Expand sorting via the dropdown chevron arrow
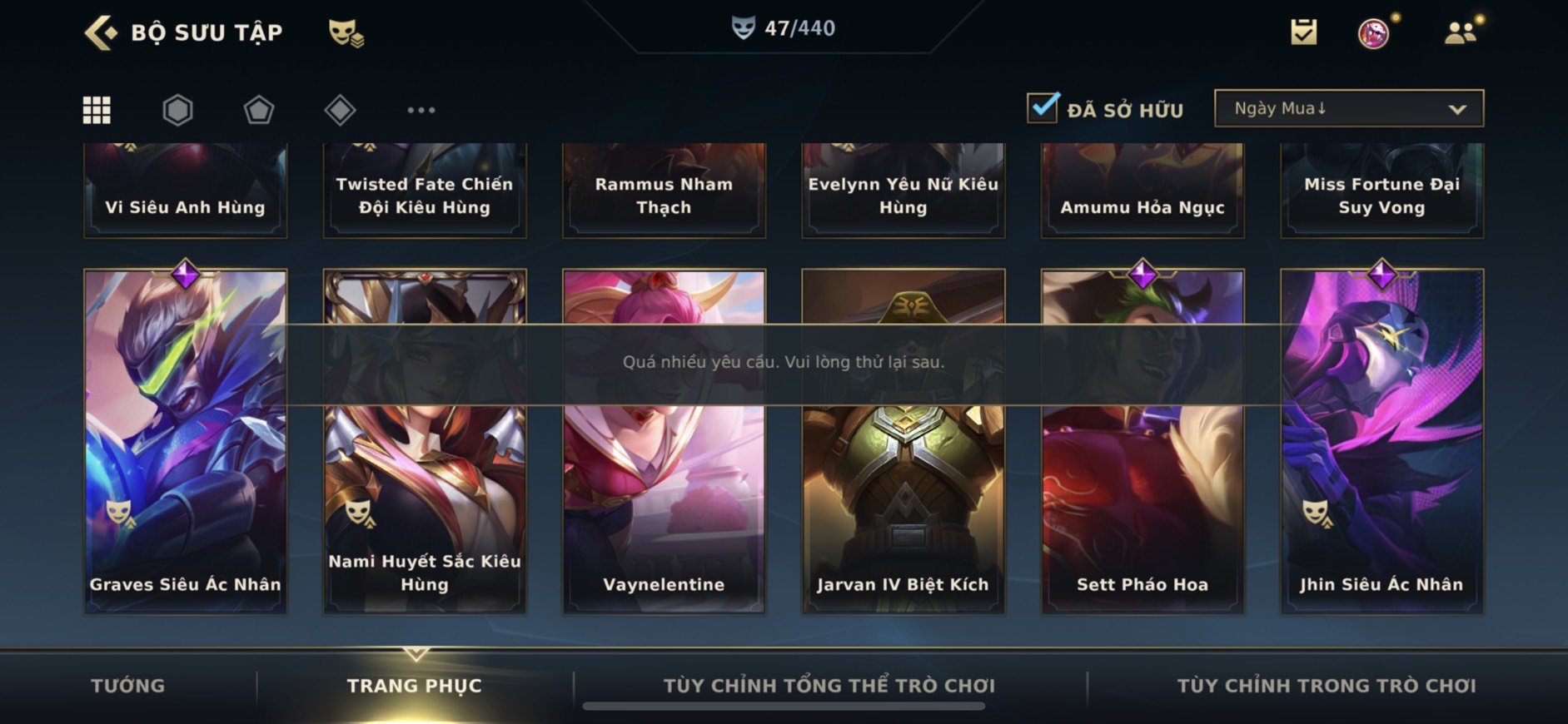 pos(1457,109)
